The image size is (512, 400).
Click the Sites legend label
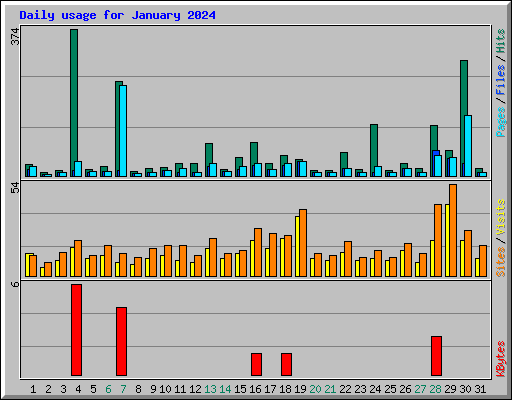[501, 262]
